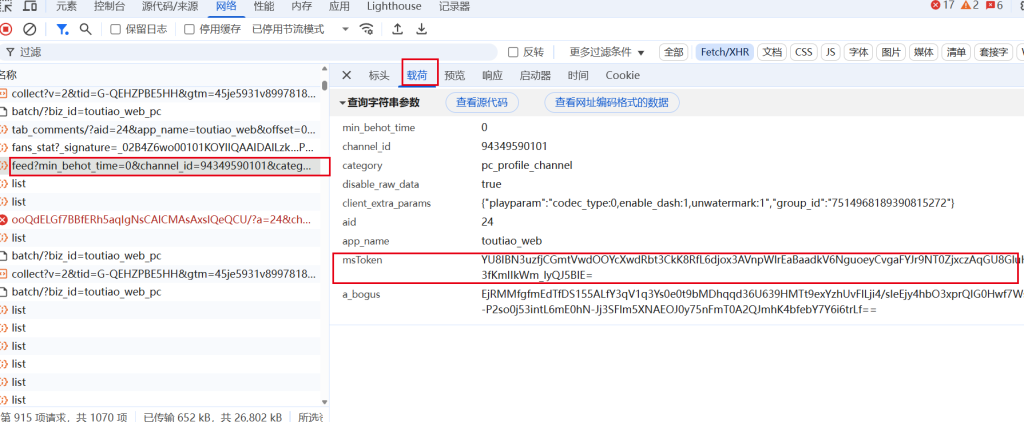Open the 预览 tab of the request
Viewport: 1024px width, 422px height.
tap(455, 75)
